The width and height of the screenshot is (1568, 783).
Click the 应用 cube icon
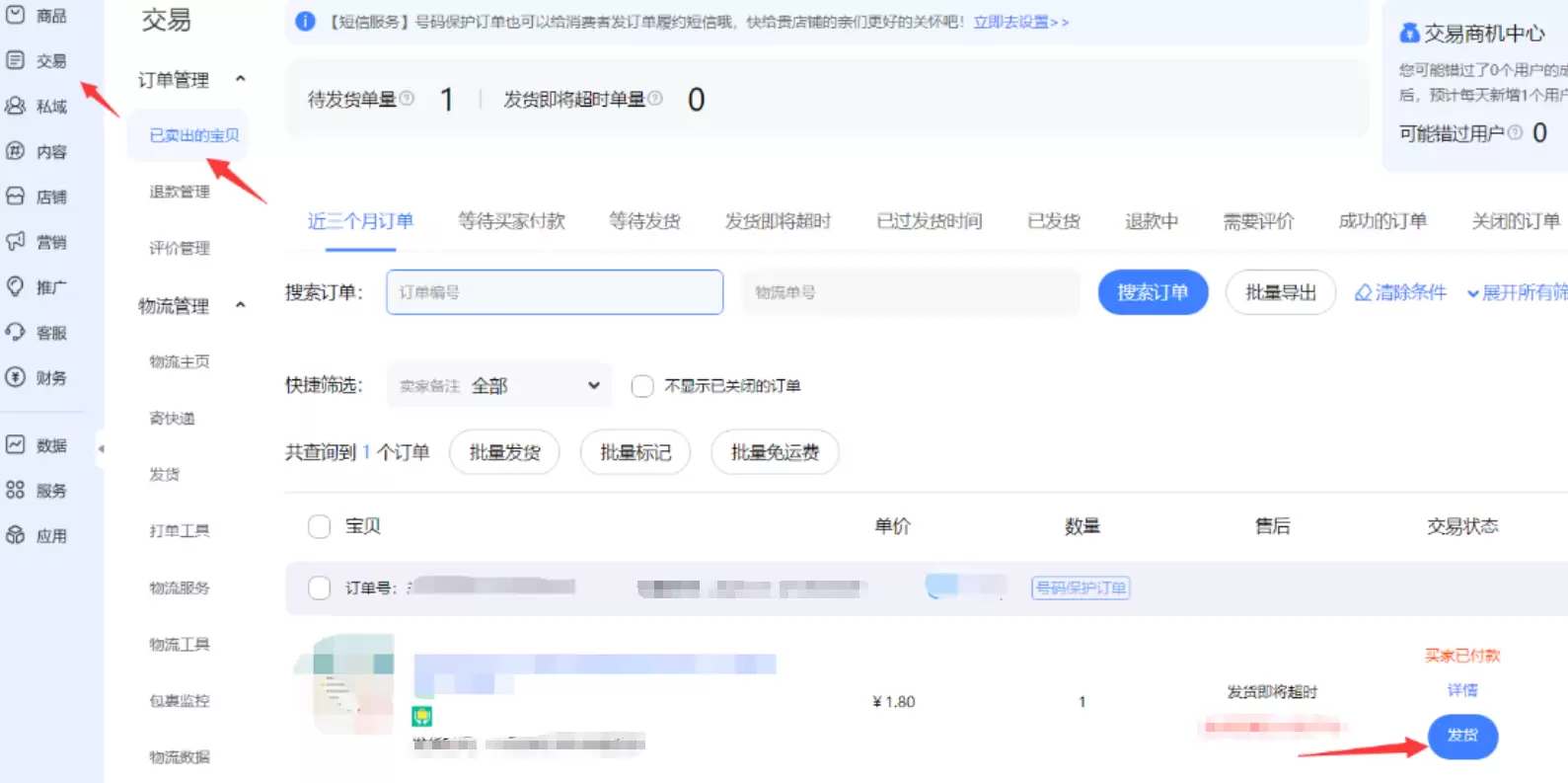point(16,535)
